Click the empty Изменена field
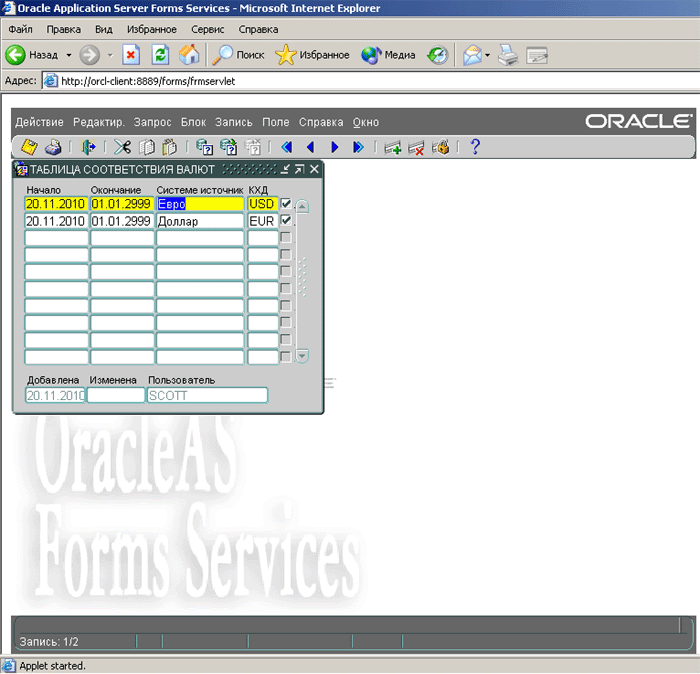 (116, 395)
